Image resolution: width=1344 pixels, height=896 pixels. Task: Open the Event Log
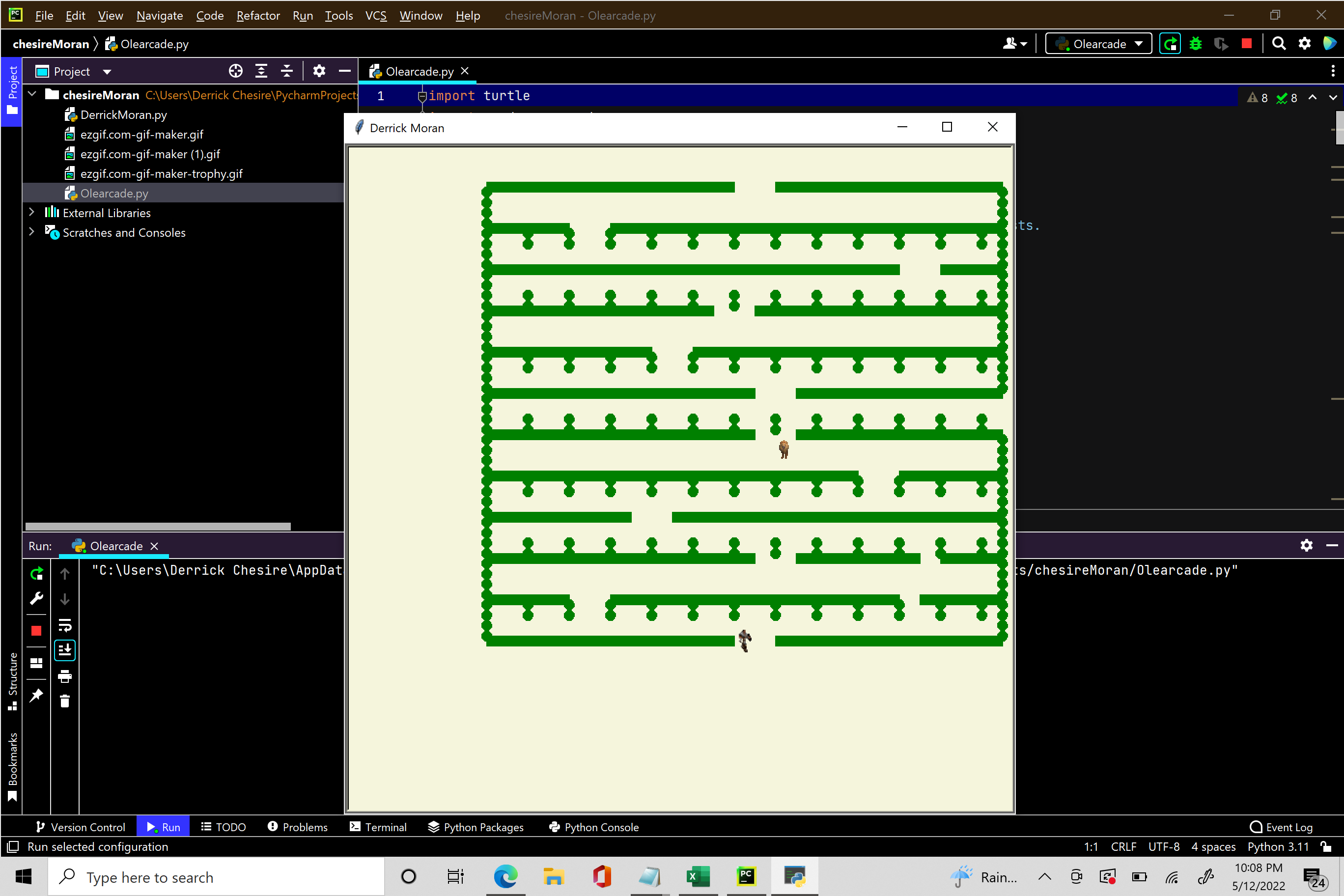tap(1281, 827)
